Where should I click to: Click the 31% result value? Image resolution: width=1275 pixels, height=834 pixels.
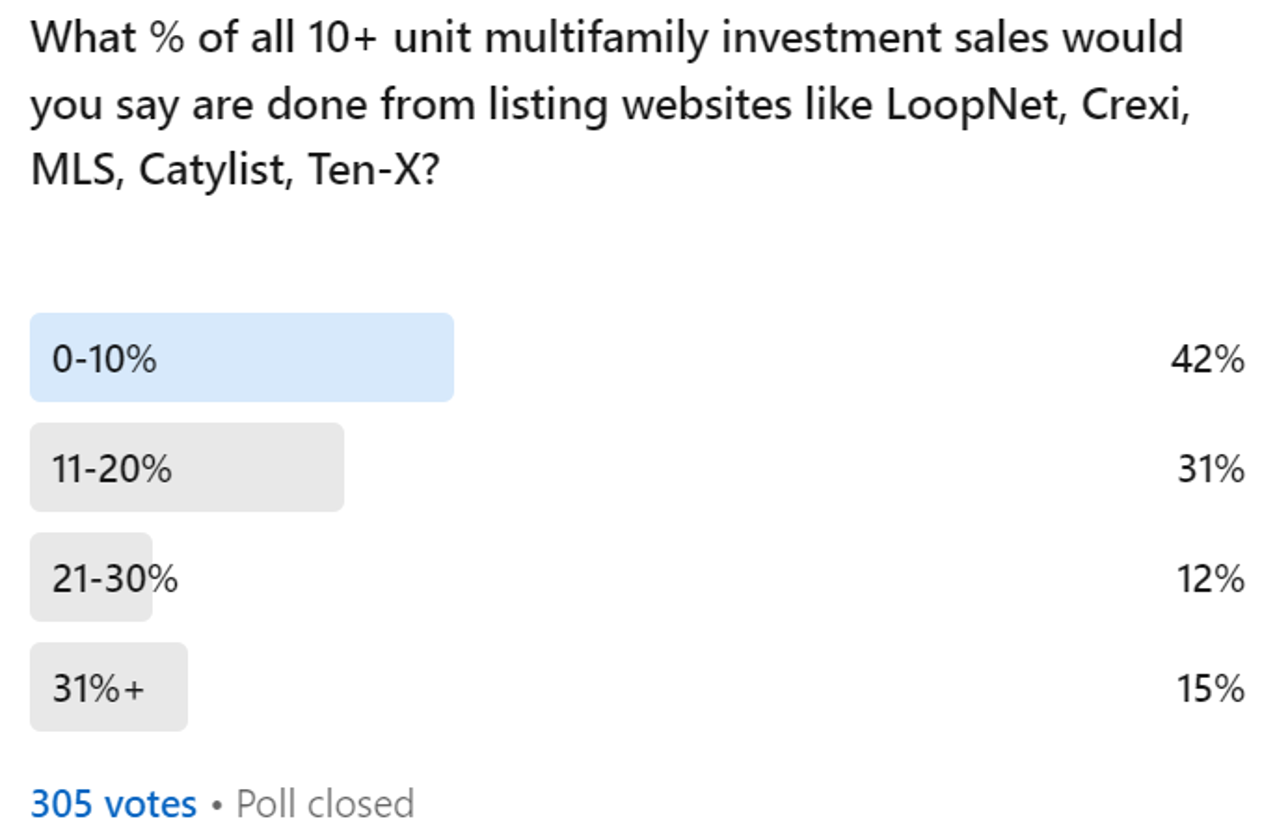(1211, 469)
